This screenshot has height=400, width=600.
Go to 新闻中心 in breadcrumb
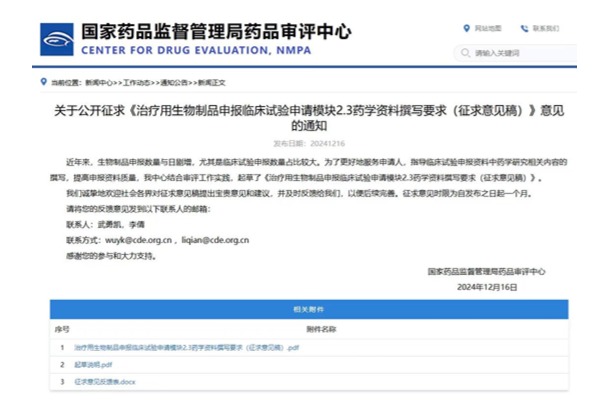click(99, 83)
